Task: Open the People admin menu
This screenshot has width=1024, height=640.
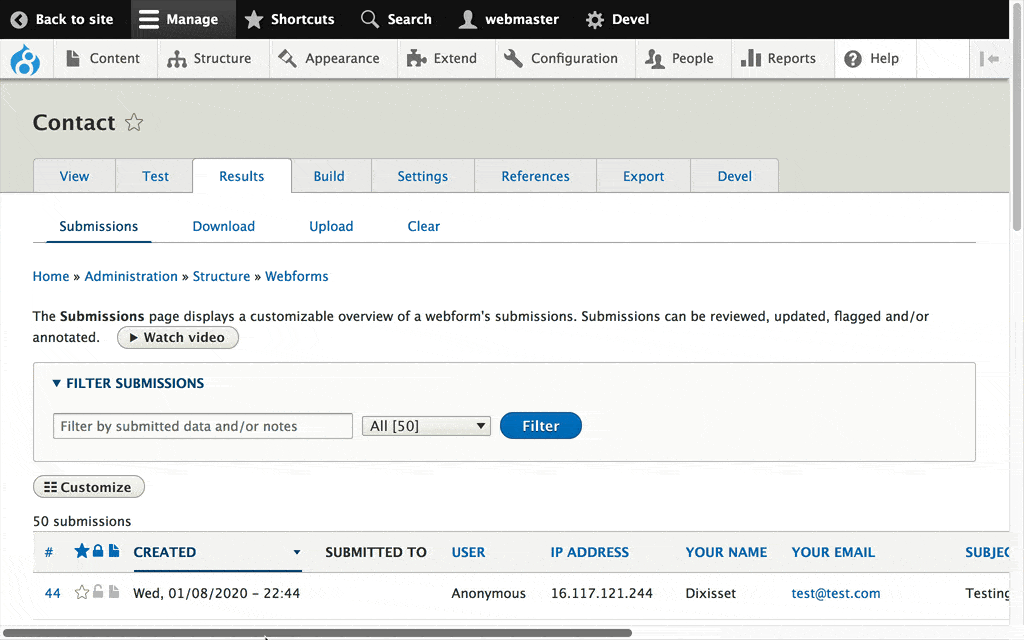Action: (679, 59)
